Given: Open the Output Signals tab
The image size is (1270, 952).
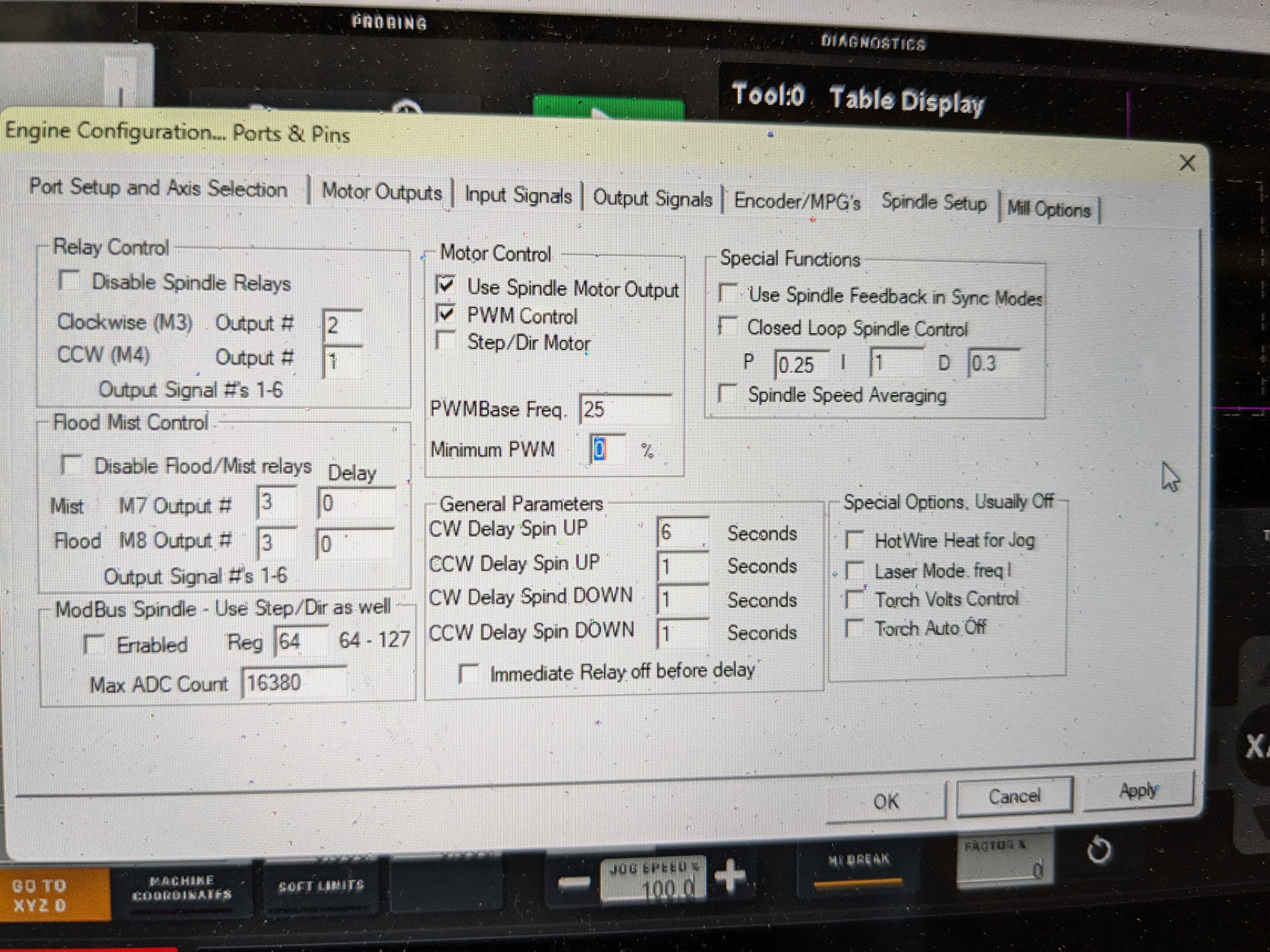Looking at the screenshot, I should 652,199.
